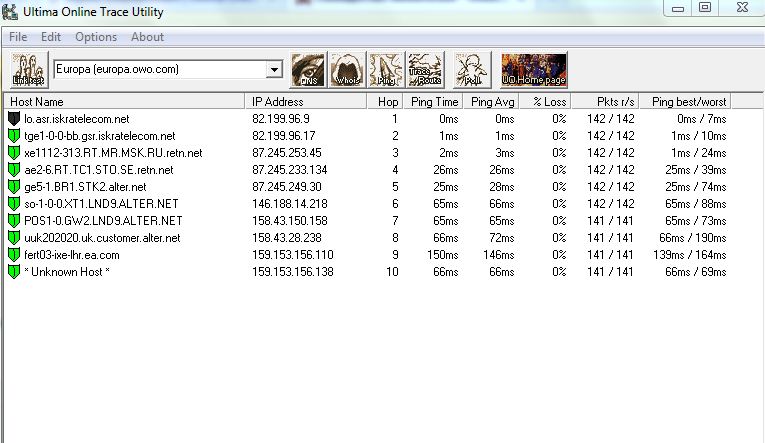The height and width of the screenshot is (443, 765).
Task: Click the Pkts r/s column header
Action: click(605, 101)
